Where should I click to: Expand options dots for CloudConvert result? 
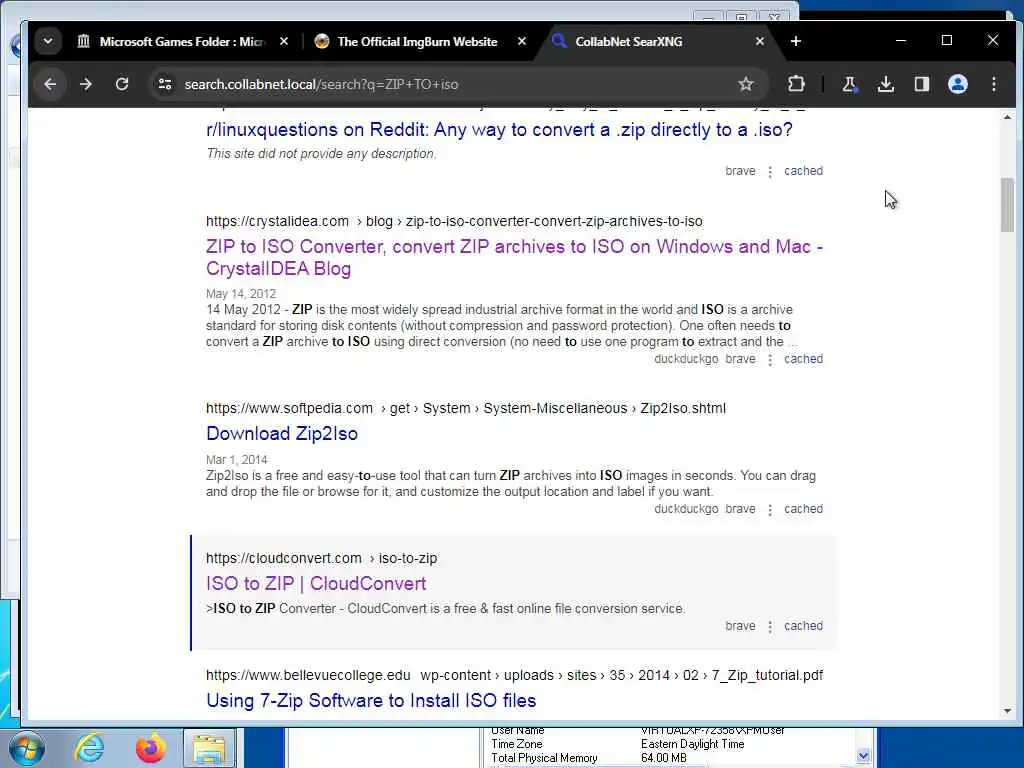770,627
